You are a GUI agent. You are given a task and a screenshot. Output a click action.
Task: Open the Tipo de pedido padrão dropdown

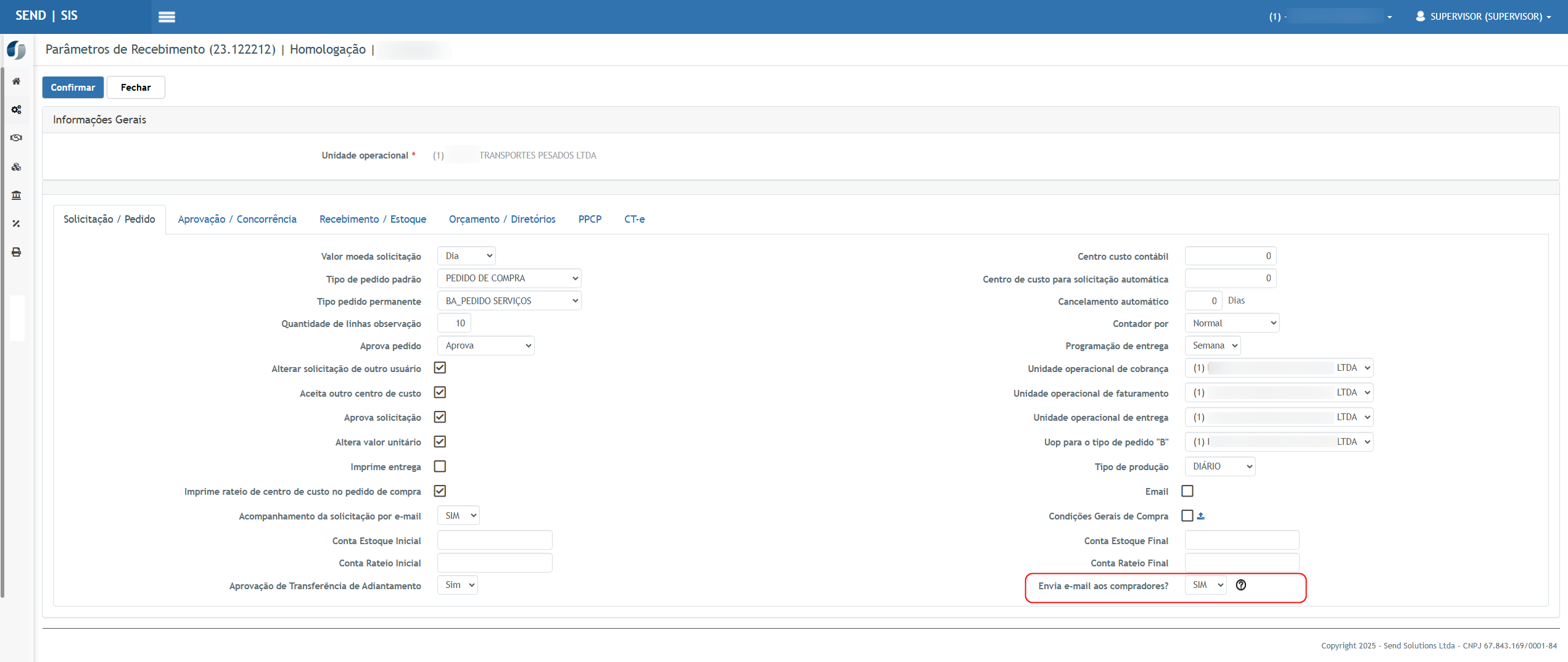509,278
